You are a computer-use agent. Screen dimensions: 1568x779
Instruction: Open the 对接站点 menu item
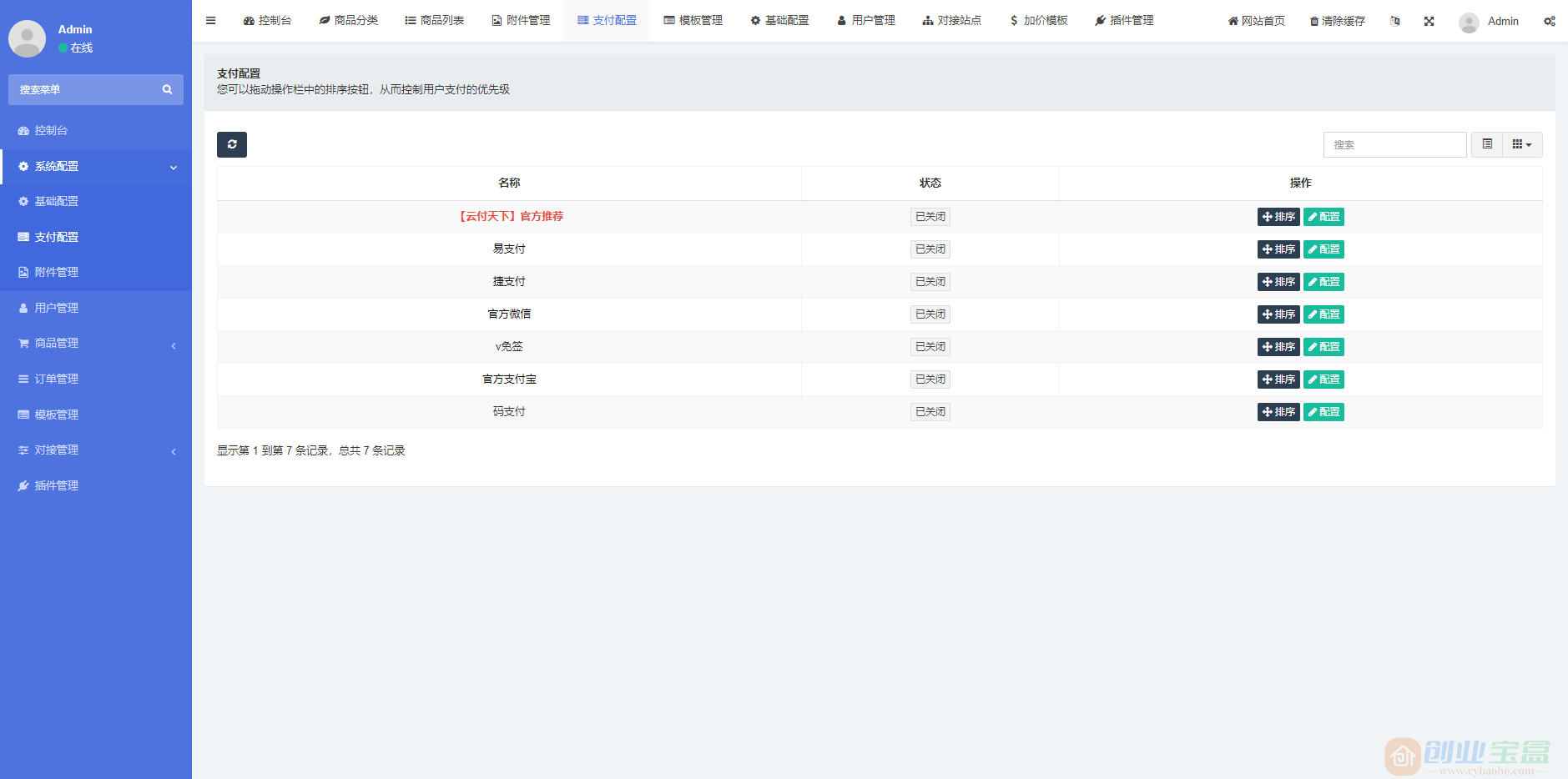951,20
